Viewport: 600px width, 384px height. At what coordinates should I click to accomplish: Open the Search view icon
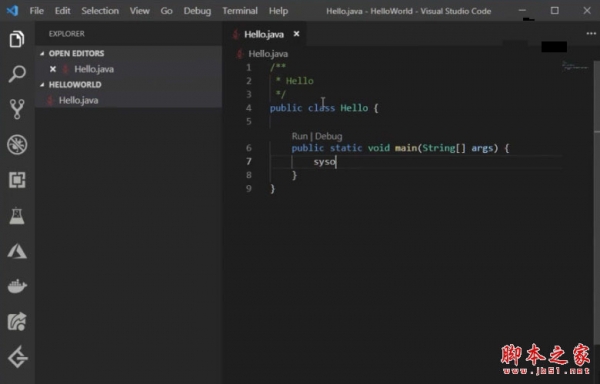(x=17, y=73)
